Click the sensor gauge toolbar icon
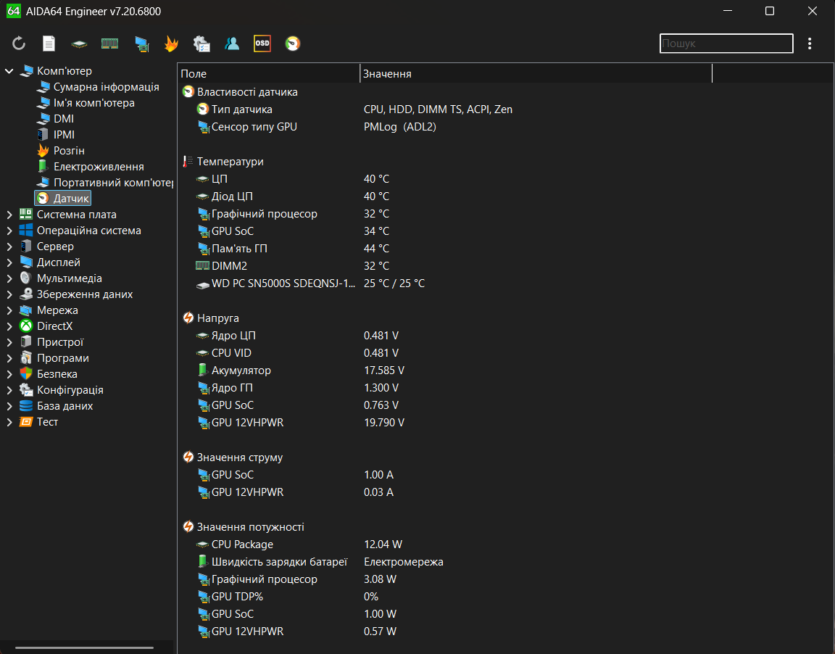Viewport: 835px width, 654px height. coord(292,44)
